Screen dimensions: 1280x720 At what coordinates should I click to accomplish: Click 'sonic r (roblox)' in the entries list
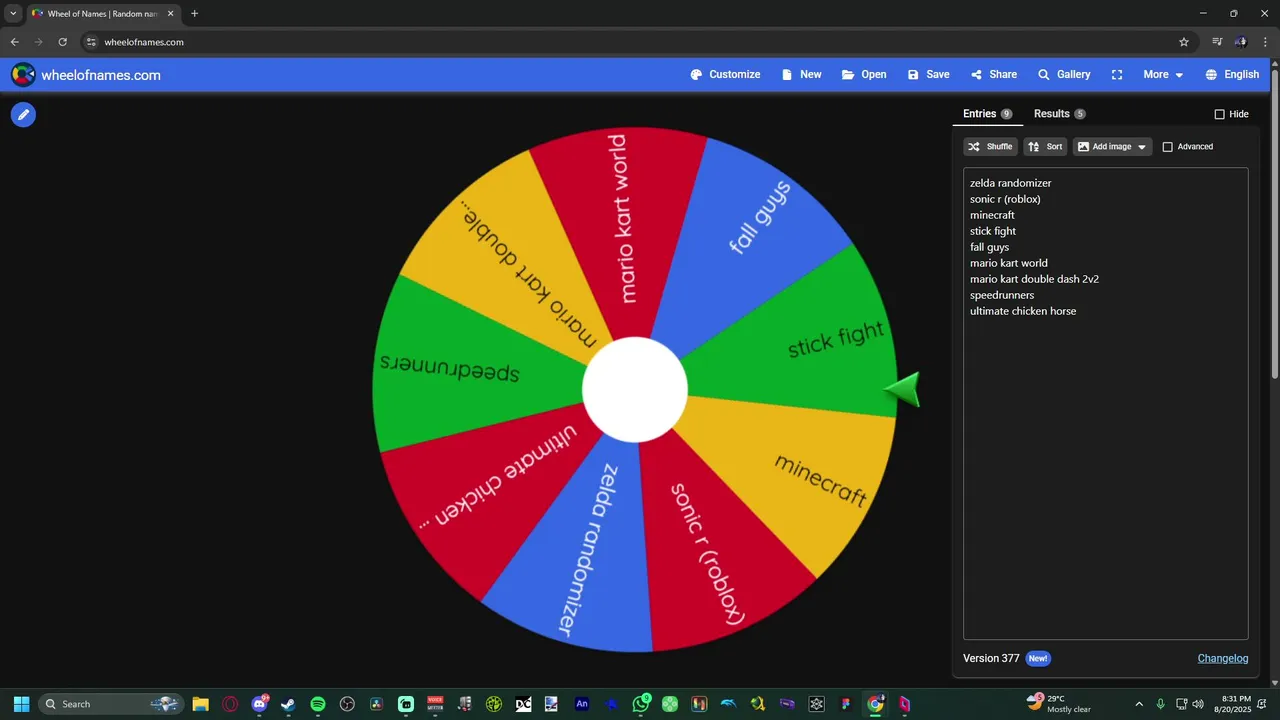pyautogui.click(x=1005, y=199)
